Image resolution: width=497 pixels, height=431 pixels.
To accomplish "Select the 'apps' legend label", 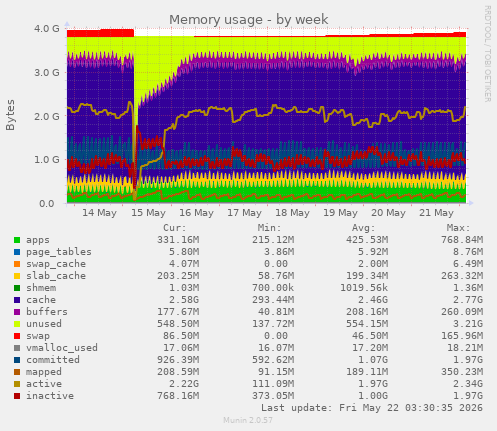I will 38,240.
